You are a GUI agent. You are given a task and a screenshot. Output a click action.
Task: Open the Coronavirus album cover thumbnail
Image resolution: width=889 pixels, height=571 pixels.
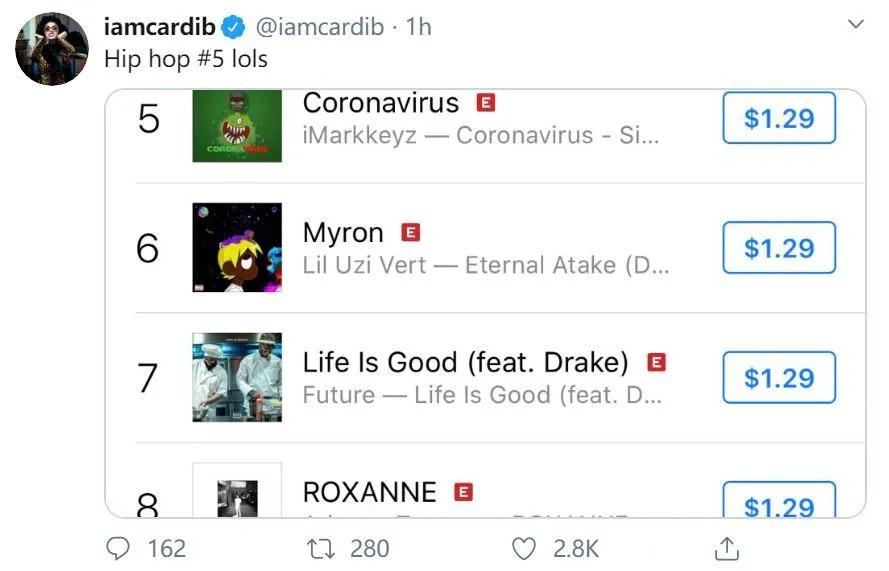coord(237,125)
